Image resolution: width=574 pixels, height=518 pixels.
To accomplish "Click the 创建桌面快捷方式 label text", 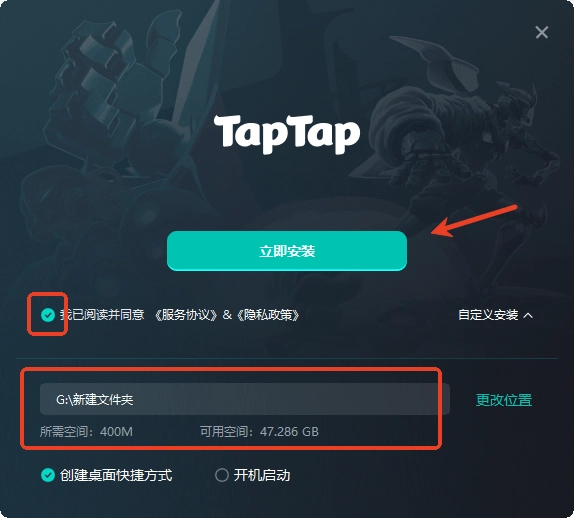I will click(x=116, y=475).
